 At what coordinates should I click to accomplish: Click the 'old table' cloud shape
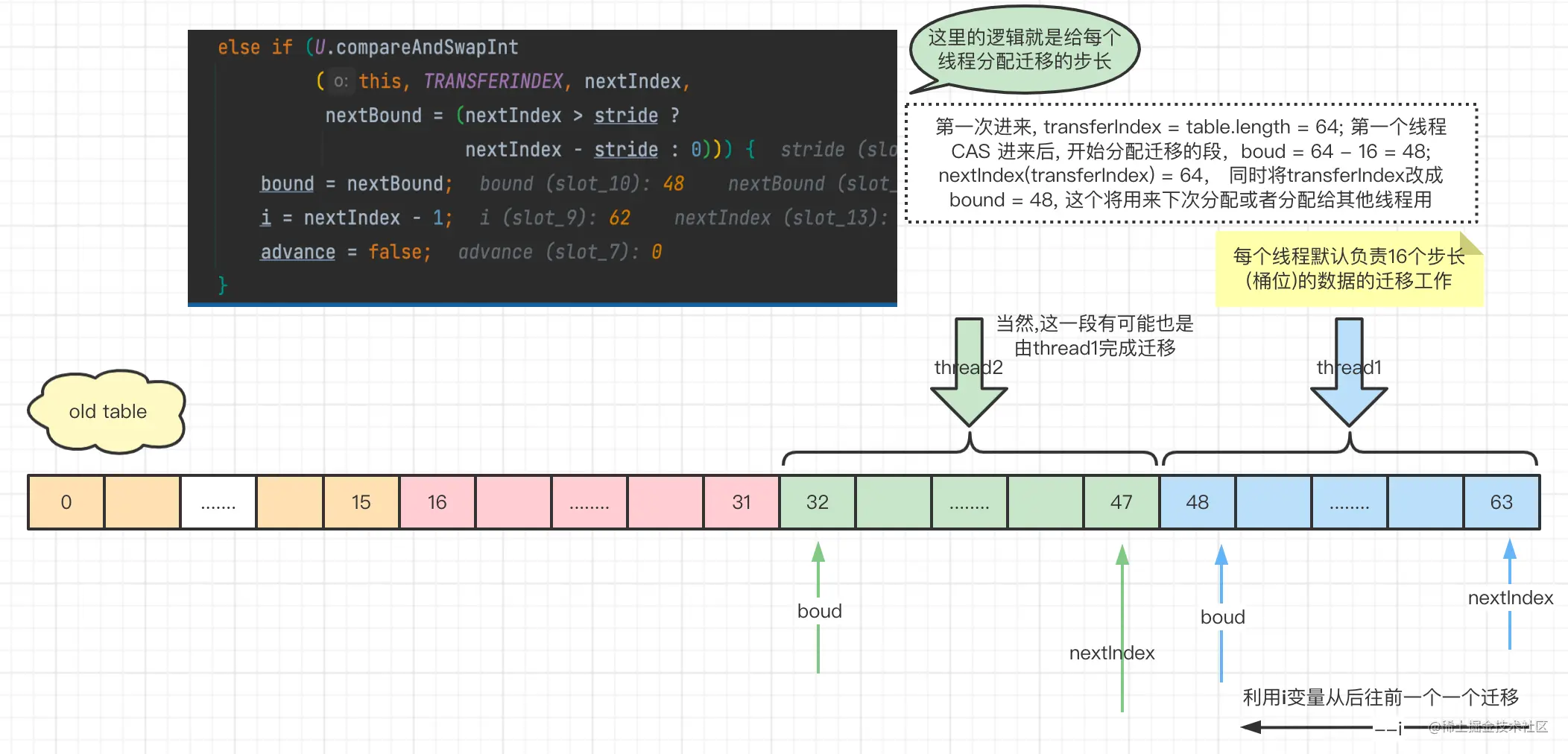tap(107, 411)
